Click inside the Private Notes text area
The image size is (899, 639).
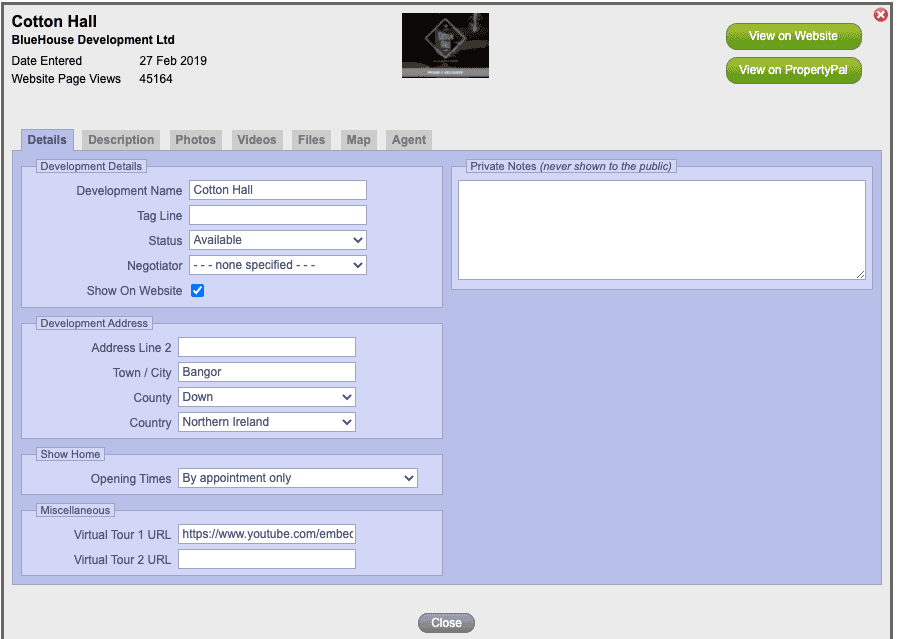pyautogui.click(x=661, y=230)
